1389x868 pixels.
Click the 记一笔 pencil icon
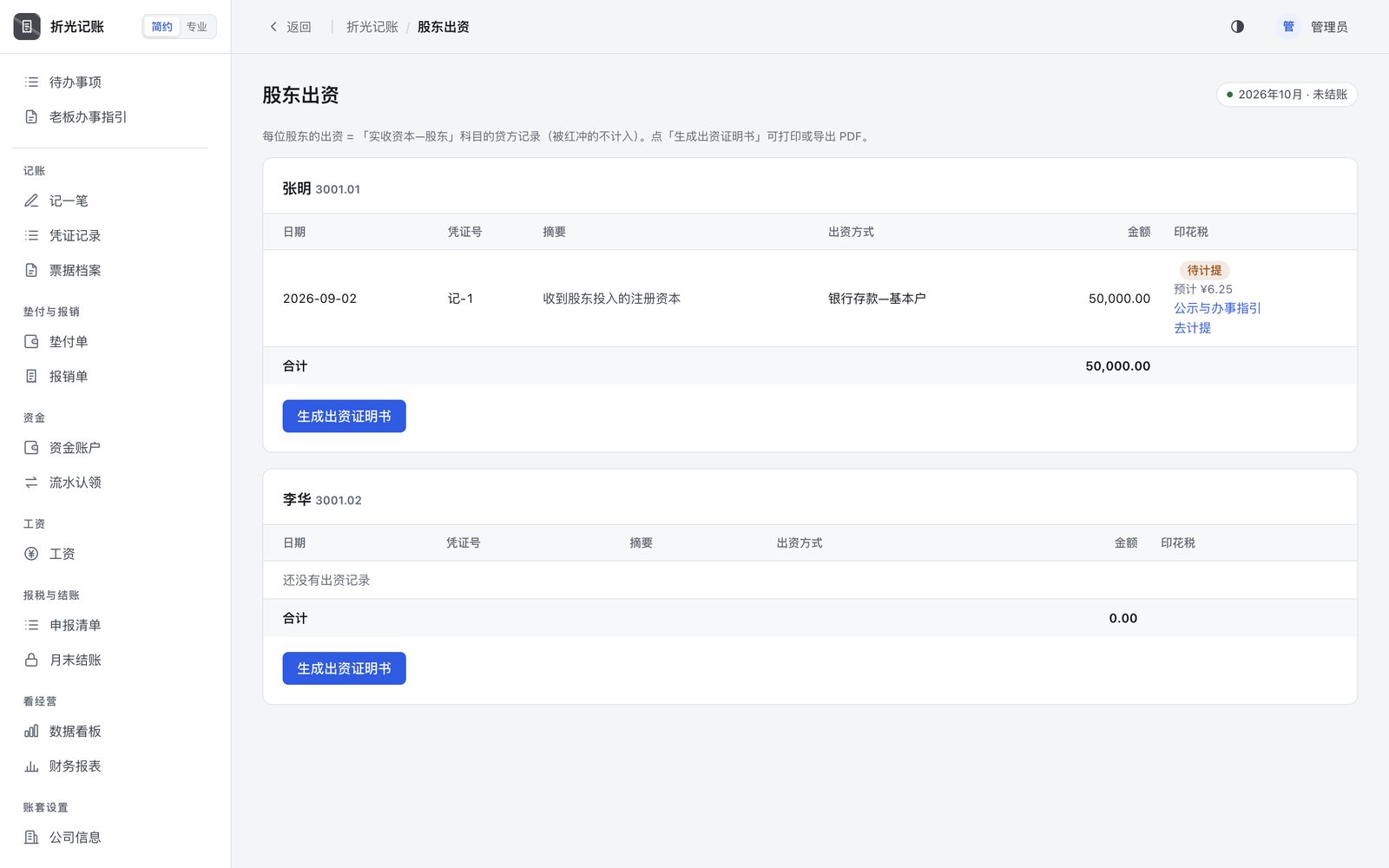click(32, 201)
